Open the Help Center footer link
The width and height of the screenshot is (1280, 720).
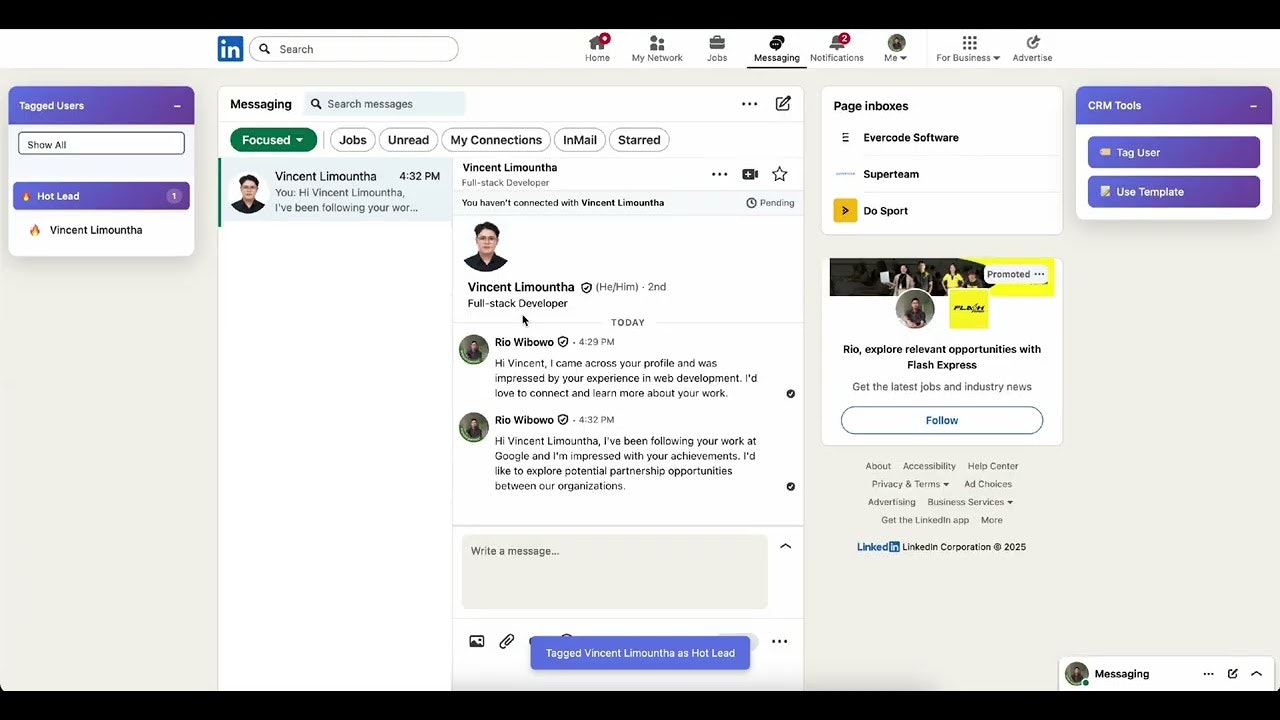pos(993,466)
